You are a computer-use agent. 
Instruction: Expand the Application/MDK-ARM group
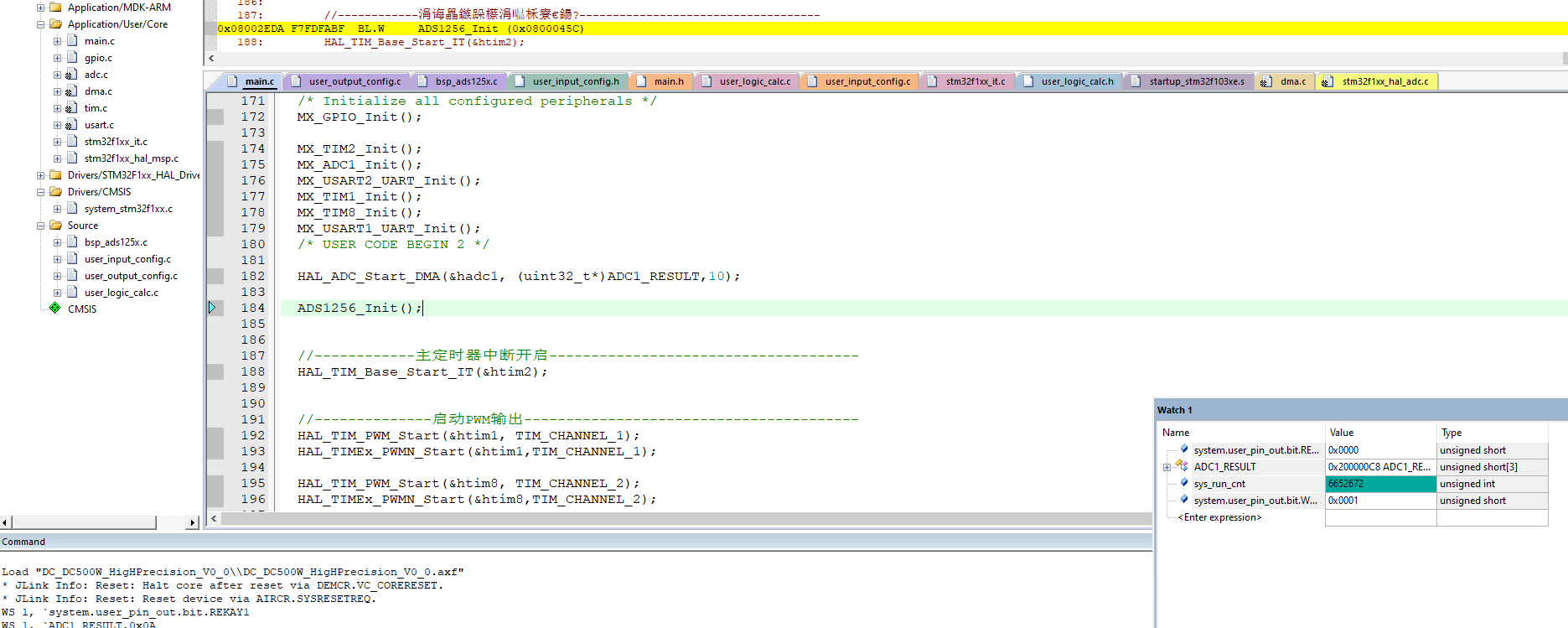coord(40,8)
